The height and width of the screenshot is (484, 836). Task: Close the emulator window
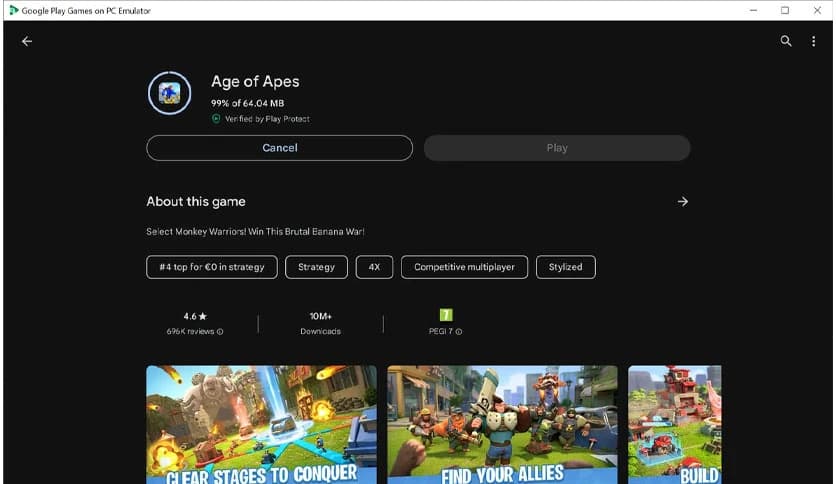[817, 10]
